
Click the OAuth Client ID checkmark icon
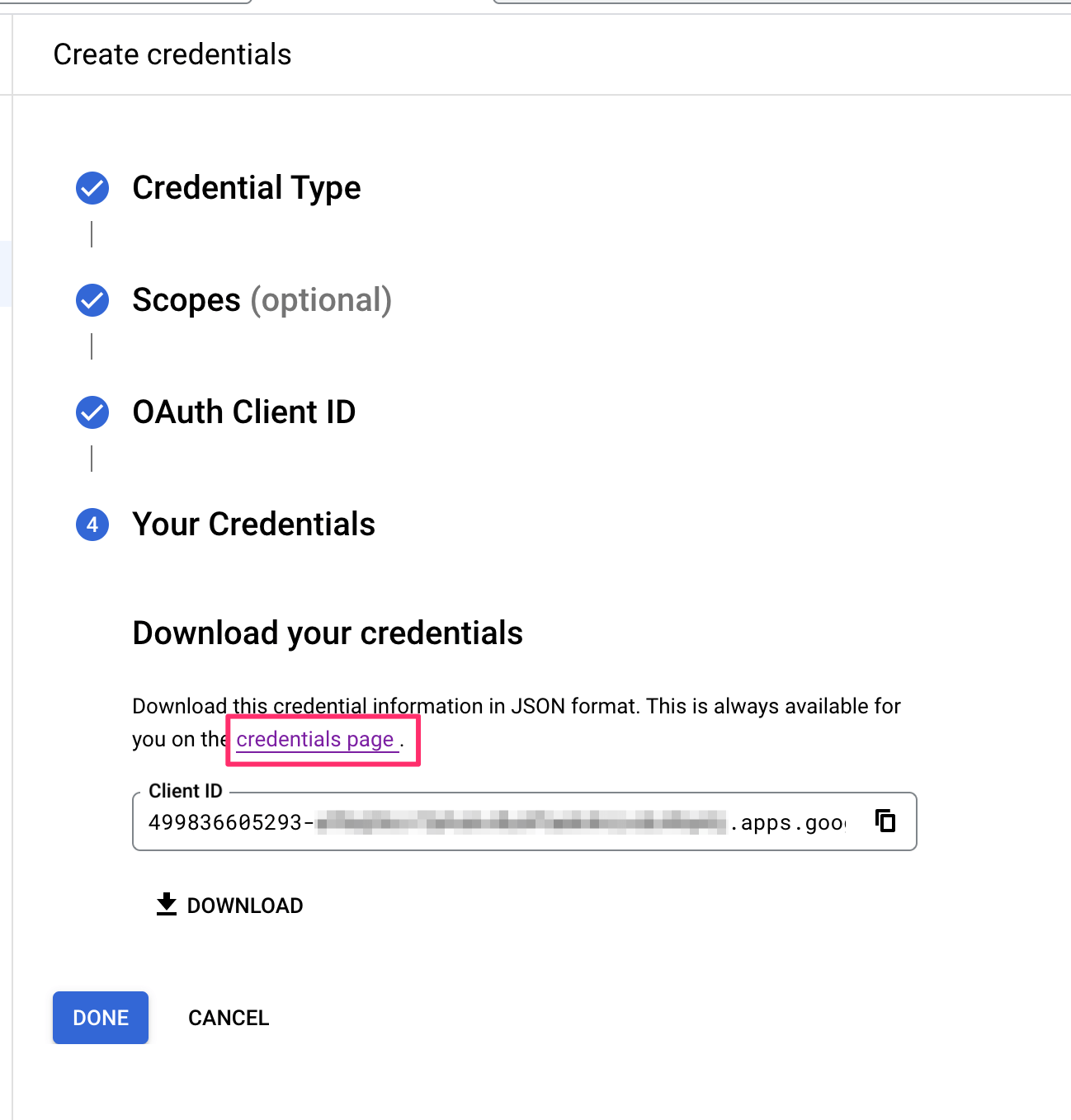point(92,412)
